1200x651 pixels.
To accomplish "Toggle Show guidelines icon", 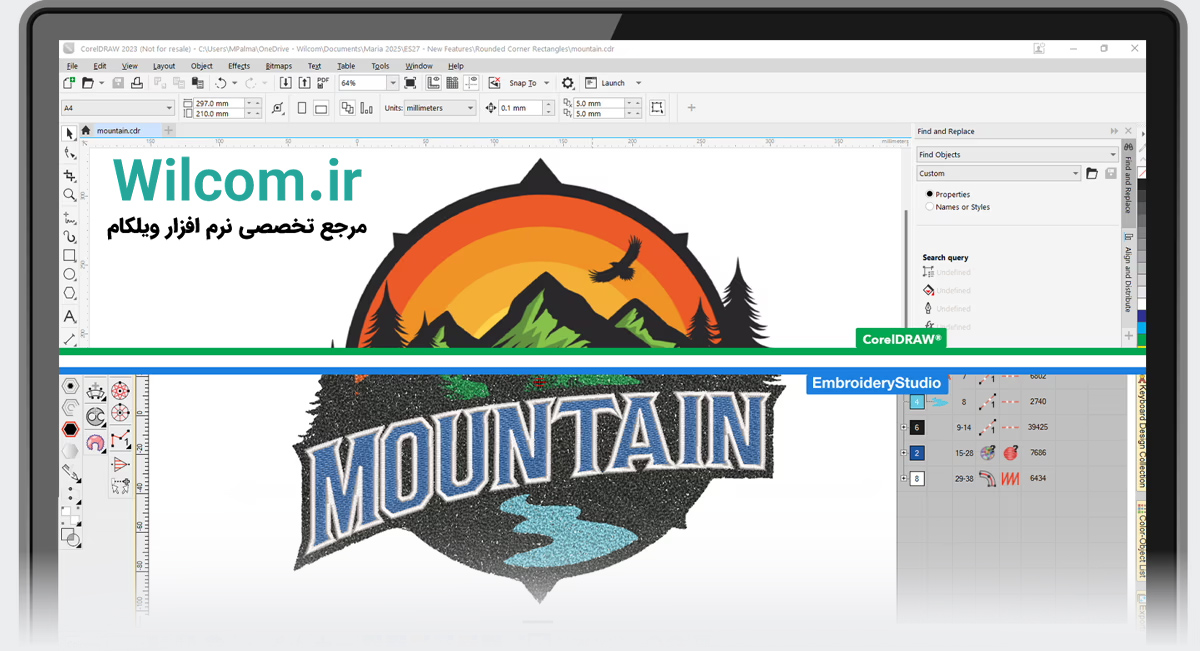I will (x=471, y=83).
